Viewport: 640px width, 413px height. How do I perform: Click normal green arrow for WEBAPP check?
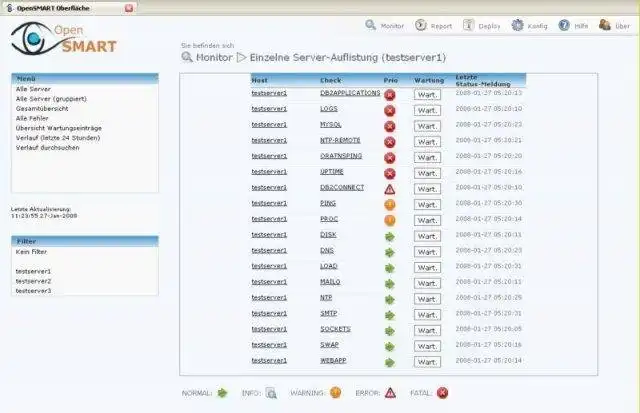(x=390, y=362)
